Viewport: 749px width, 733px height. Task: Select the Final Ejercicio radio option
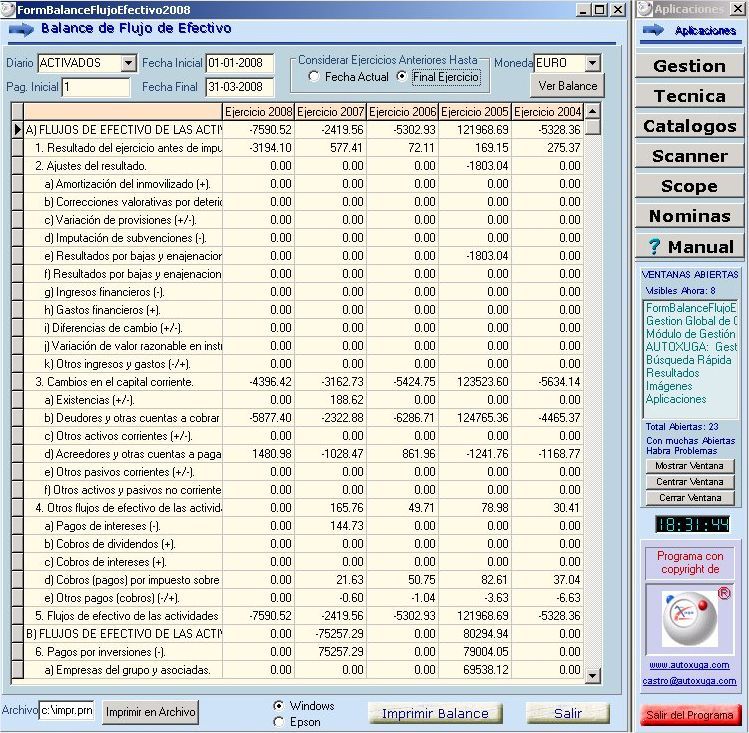pyautogui.click(x=402, y=76)
